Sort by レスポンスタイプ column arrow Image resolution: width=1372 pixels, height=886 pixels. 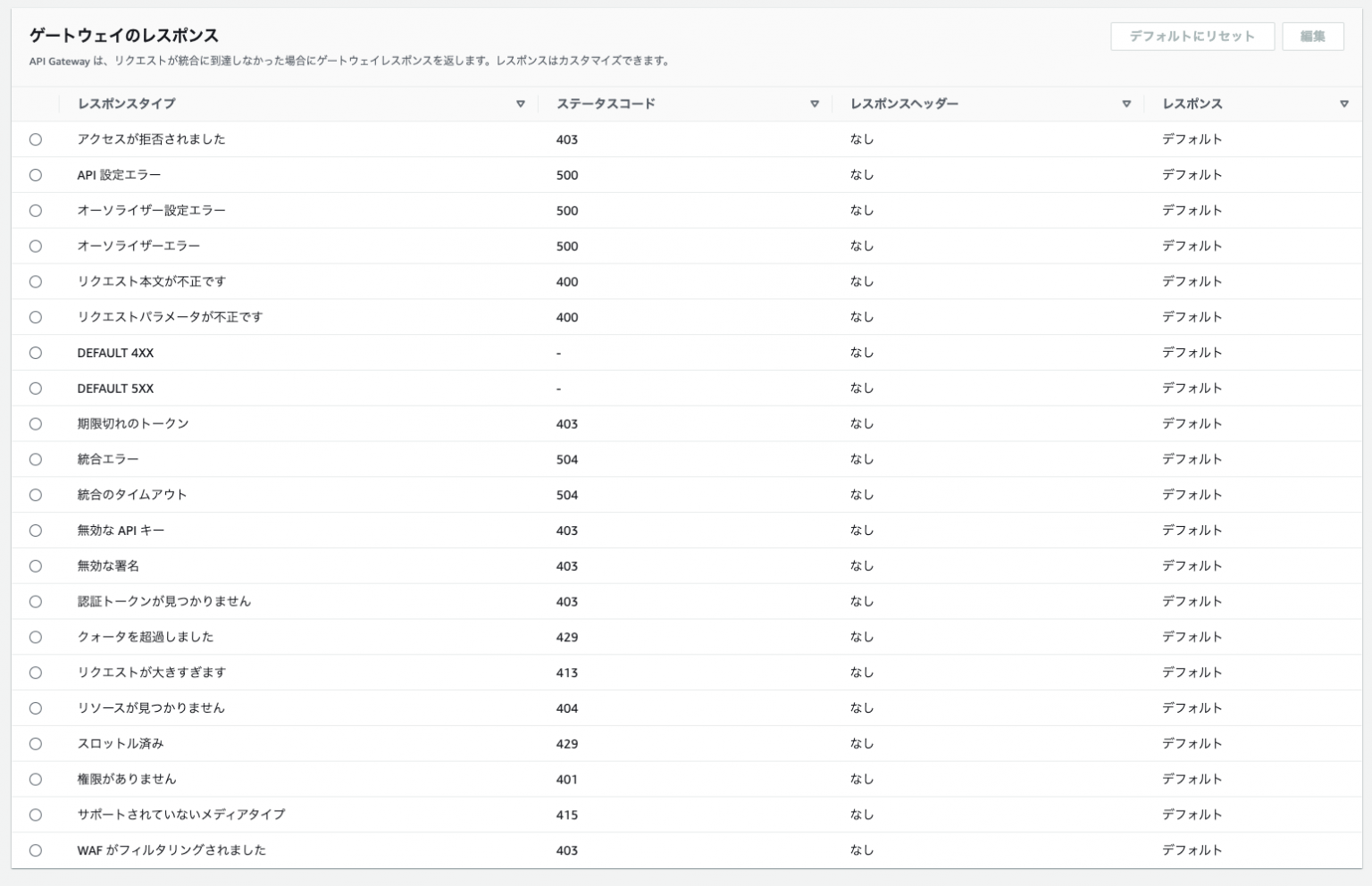coord(521,104)
